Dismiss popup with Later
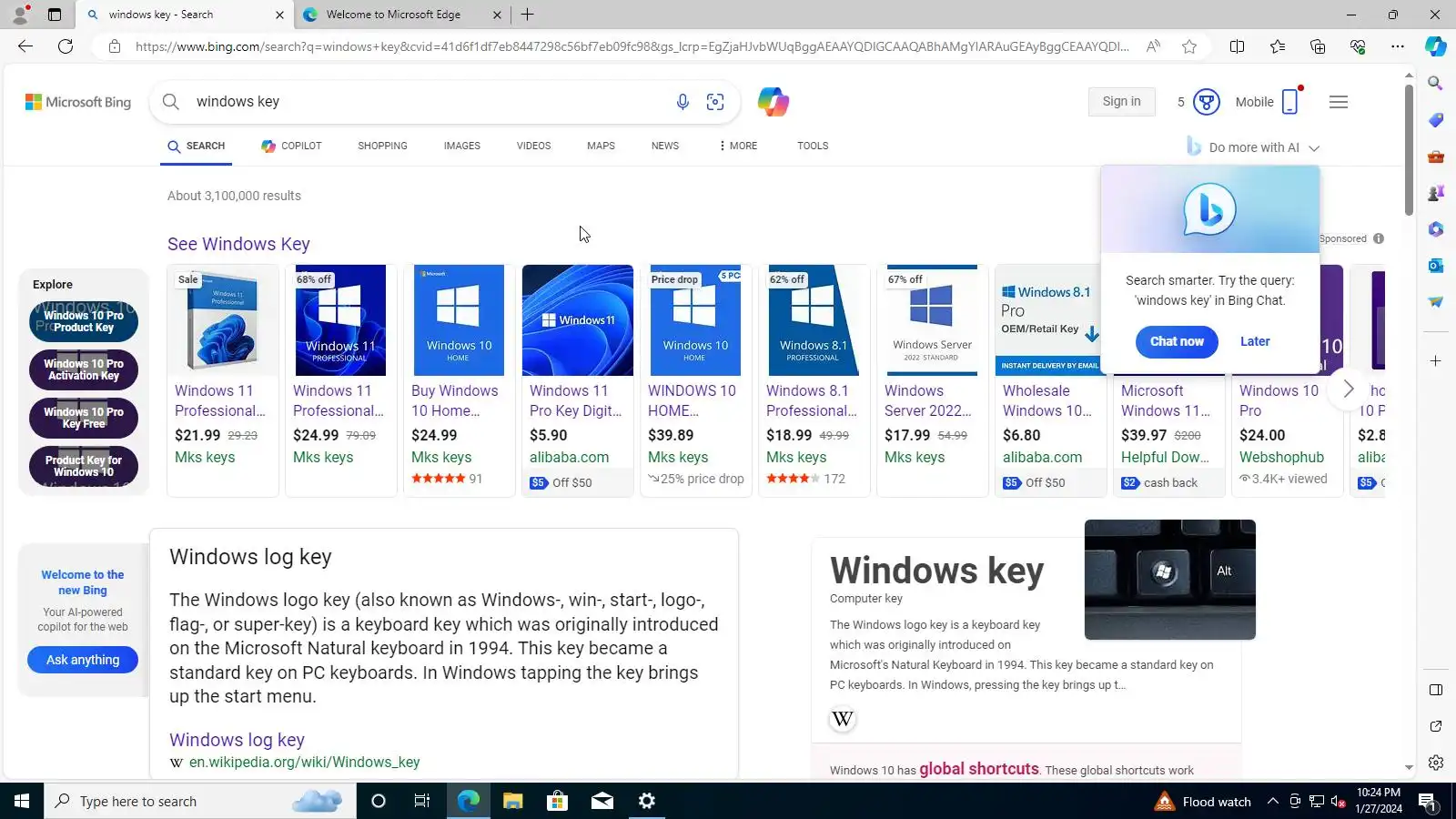1456x819 pixels. tap(1255, 341)
